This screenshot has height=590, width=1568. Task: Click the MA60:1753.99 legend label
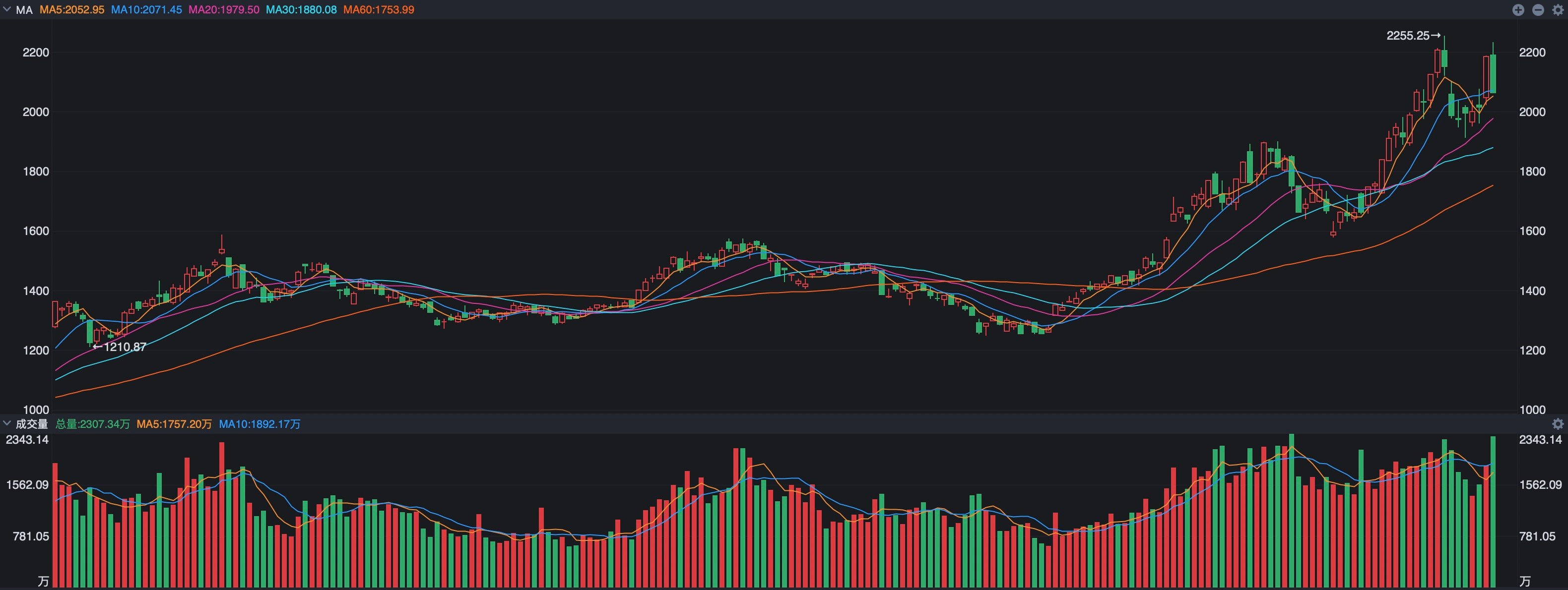click(379, 10)
